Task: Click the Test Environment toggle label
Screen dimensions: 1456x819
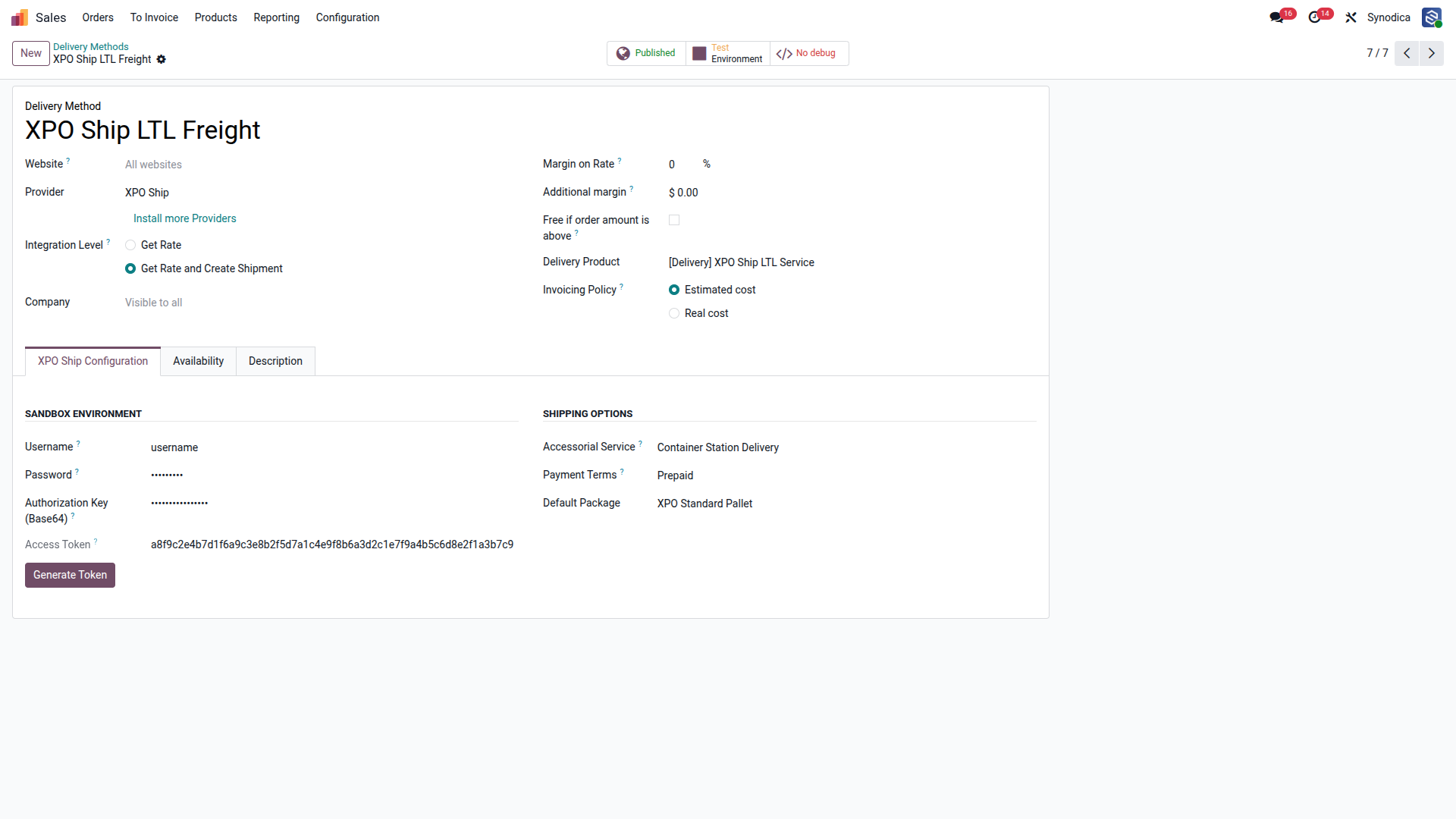Action: click(x=736, y=53)
